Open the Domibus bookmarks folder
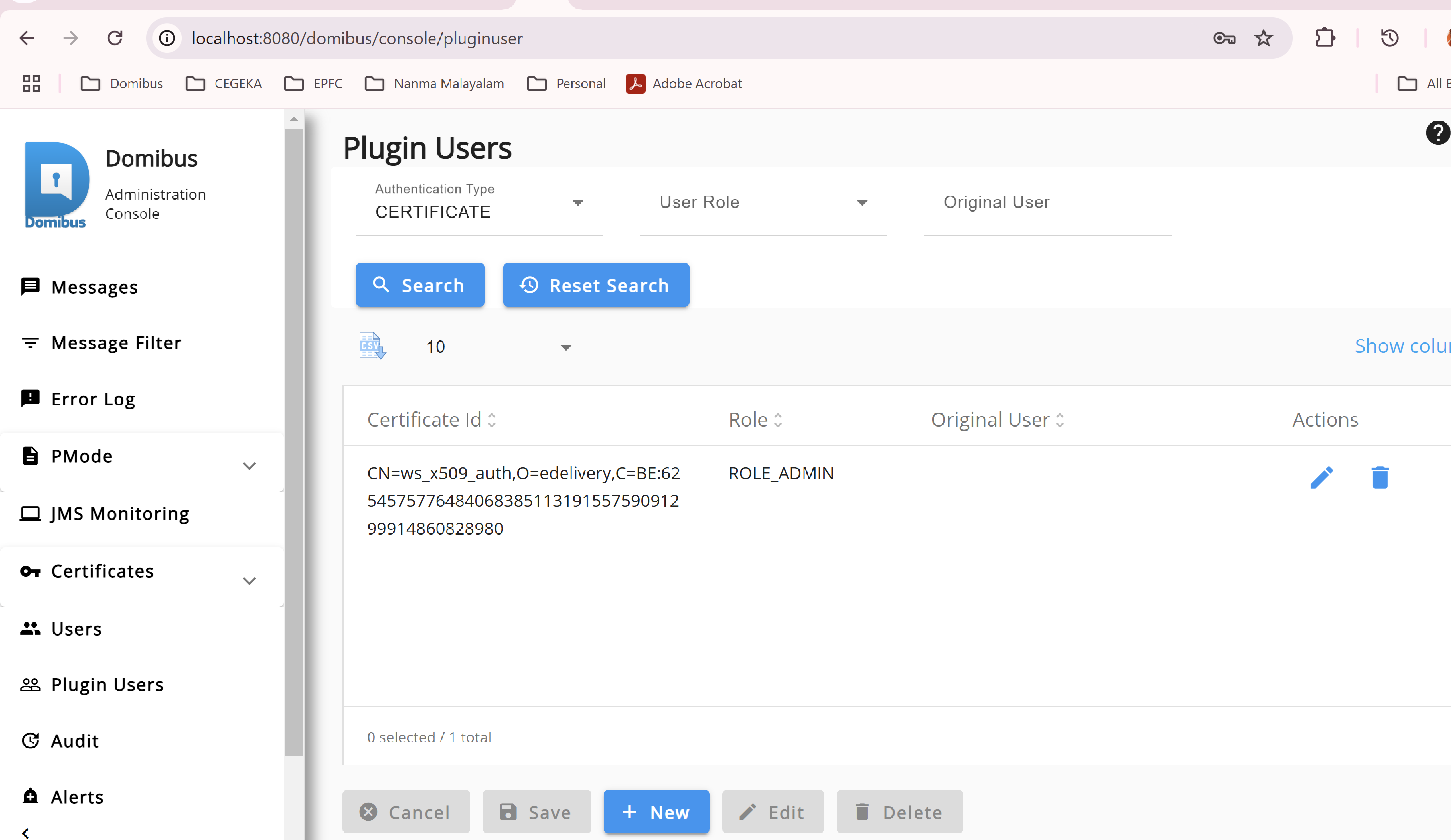Image resolution: width=1451 pixels, height=840 pixels. (x=121, y=84)
